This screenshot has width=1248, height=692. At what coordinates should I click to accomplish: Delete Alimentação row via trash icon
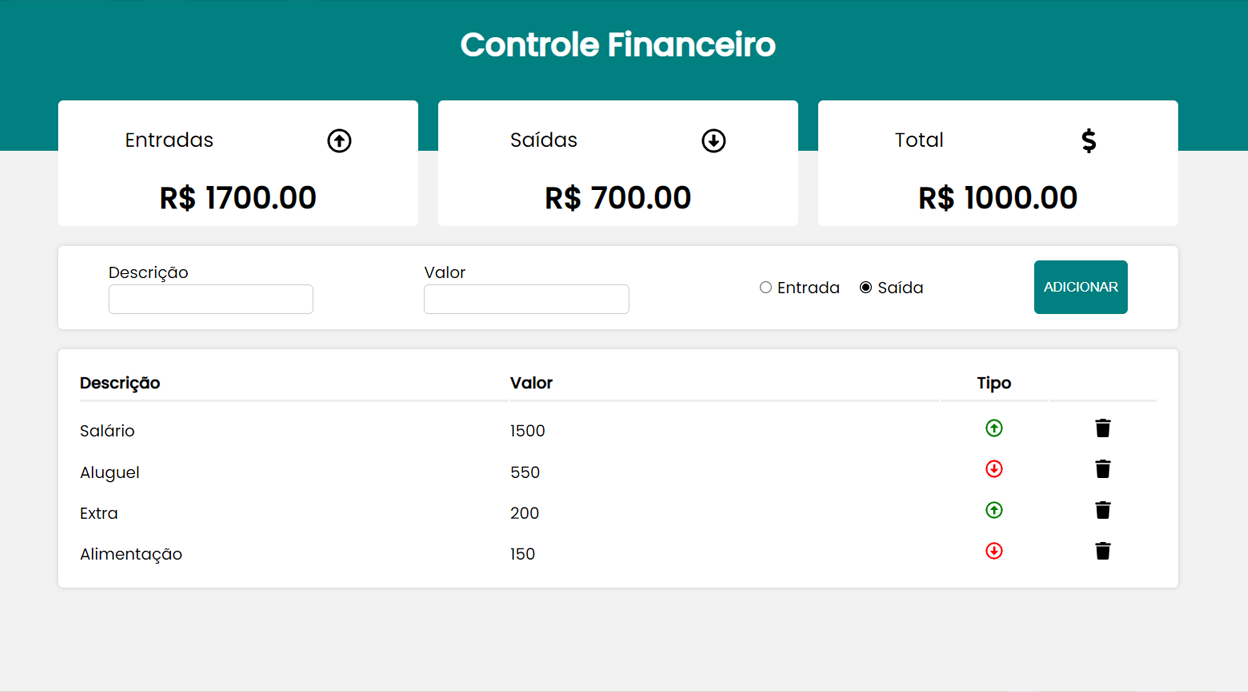1103,552
